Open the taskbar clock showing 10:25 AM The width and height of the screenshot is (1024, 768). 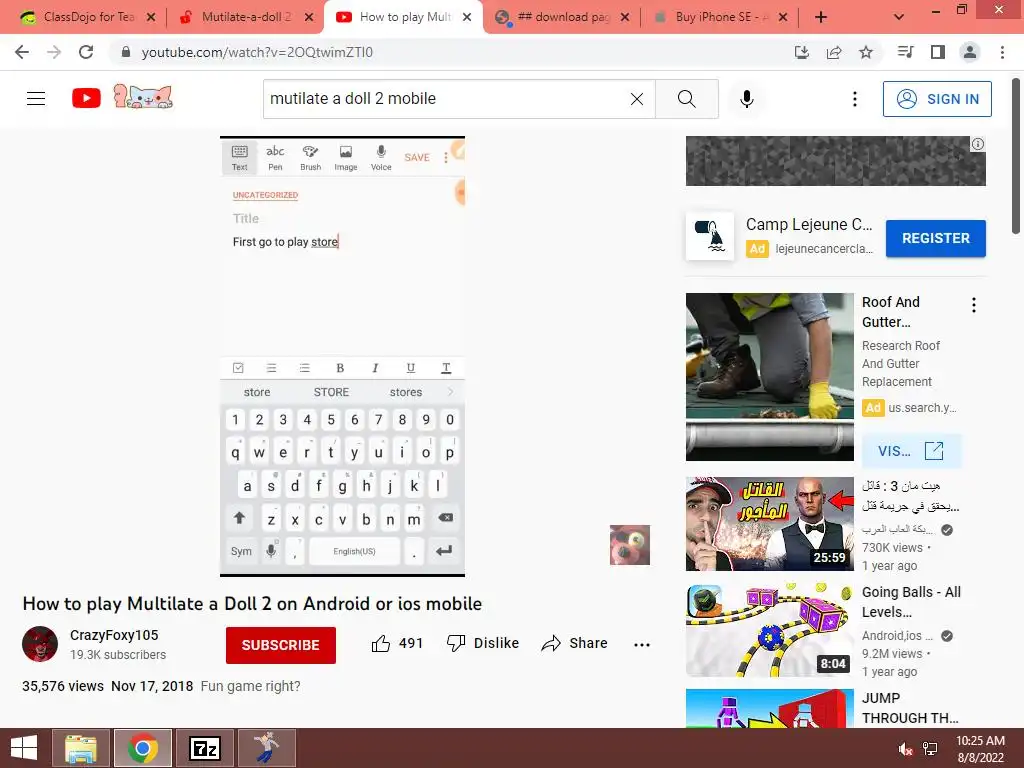(980, 749)
